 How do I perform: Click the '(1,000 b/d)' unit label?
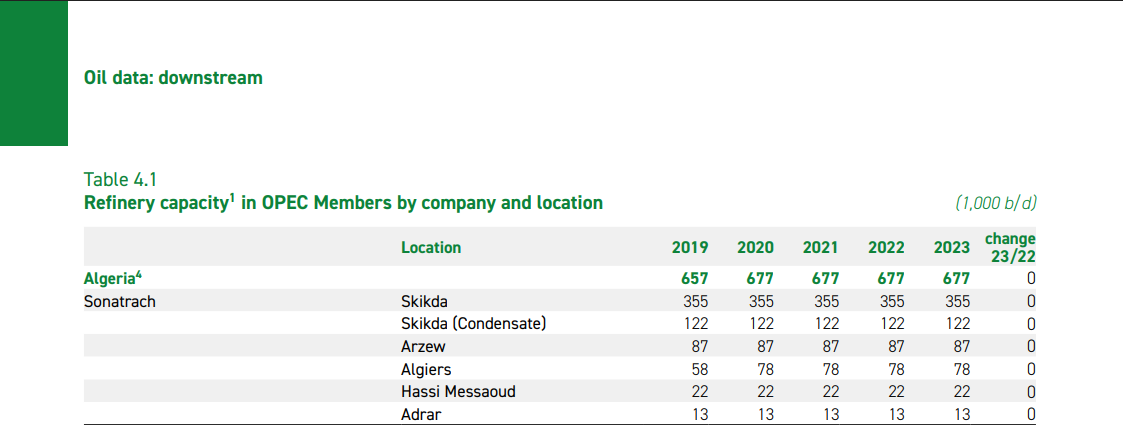(995, 203)
